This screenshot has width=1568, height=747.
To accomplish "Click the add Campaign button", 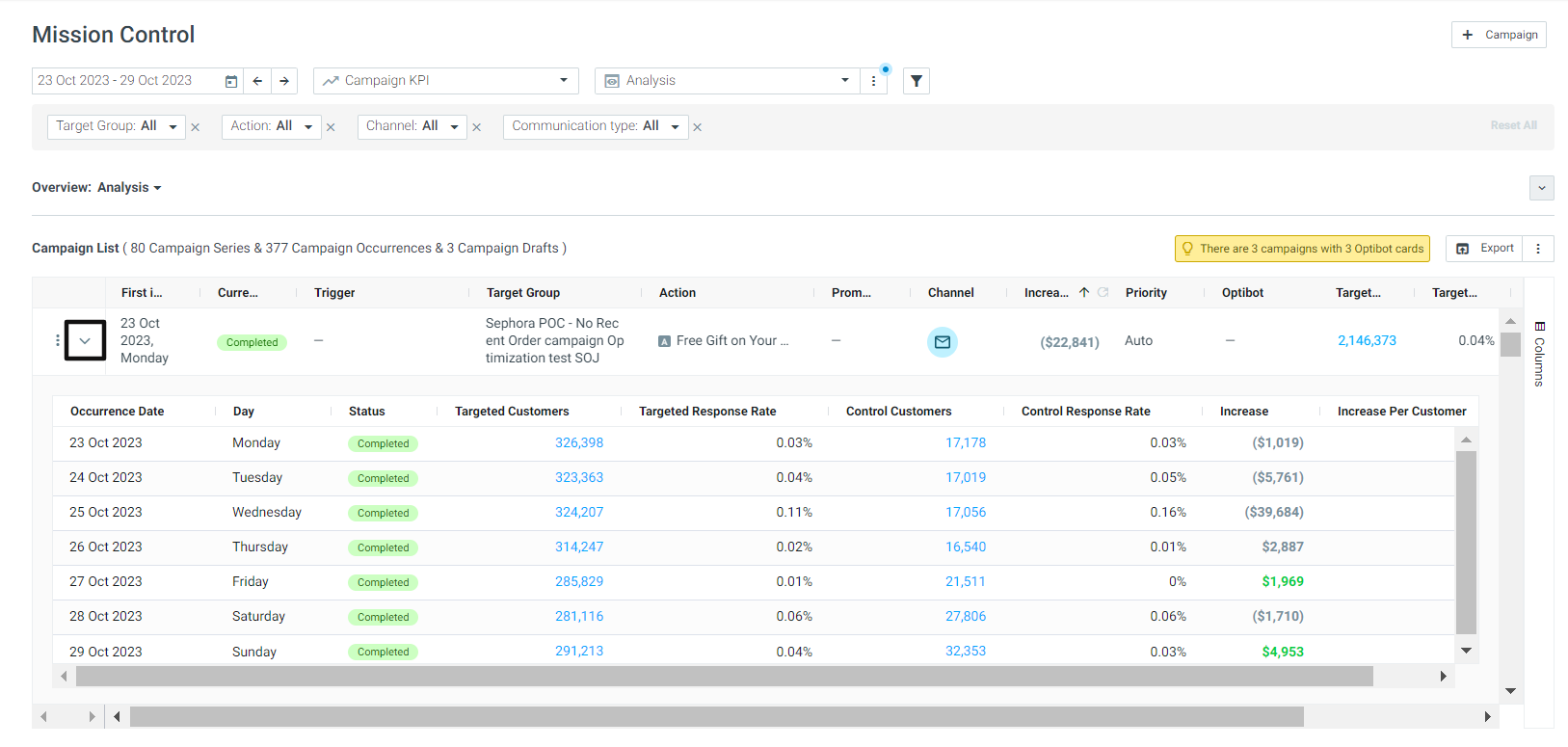I will [x=1499, y=35].
